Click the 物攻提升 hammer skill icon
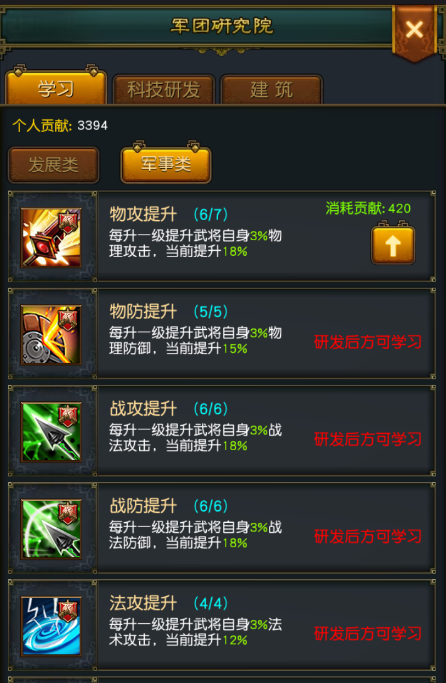The image size is (446, 683). point(51,237)
